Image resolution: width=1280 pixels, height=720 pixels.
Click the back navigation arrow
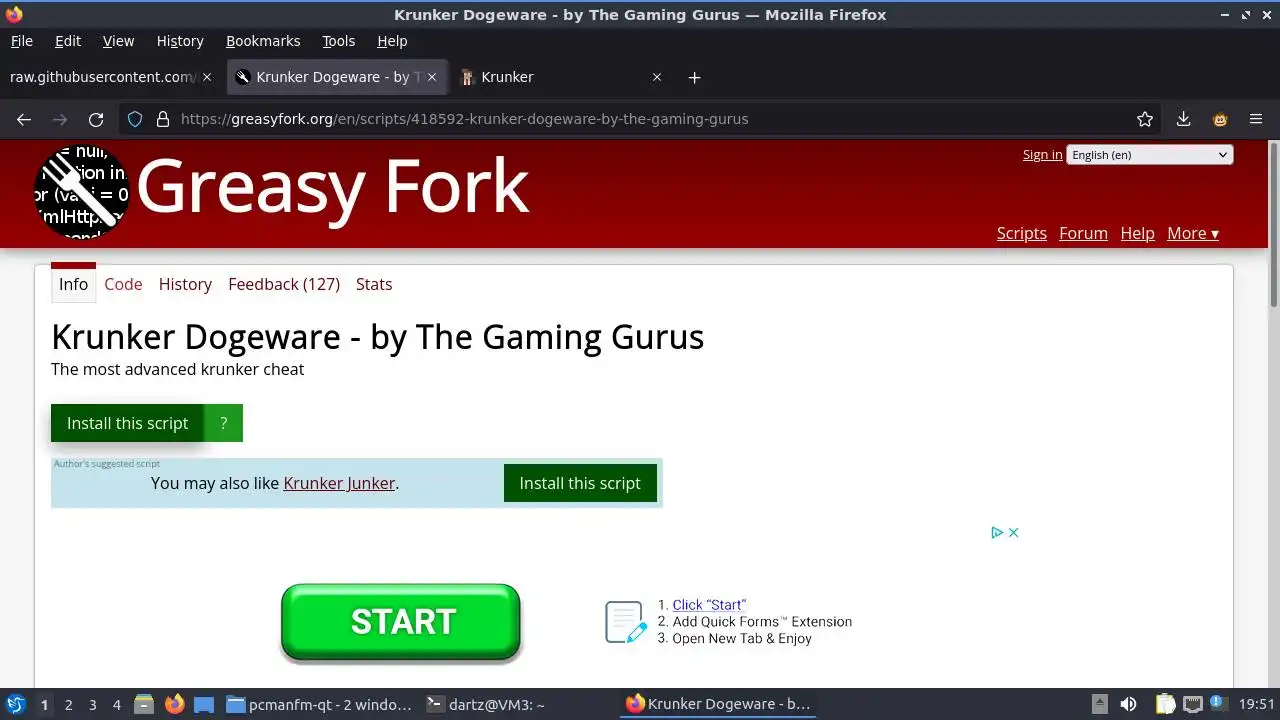coord(24,119)
